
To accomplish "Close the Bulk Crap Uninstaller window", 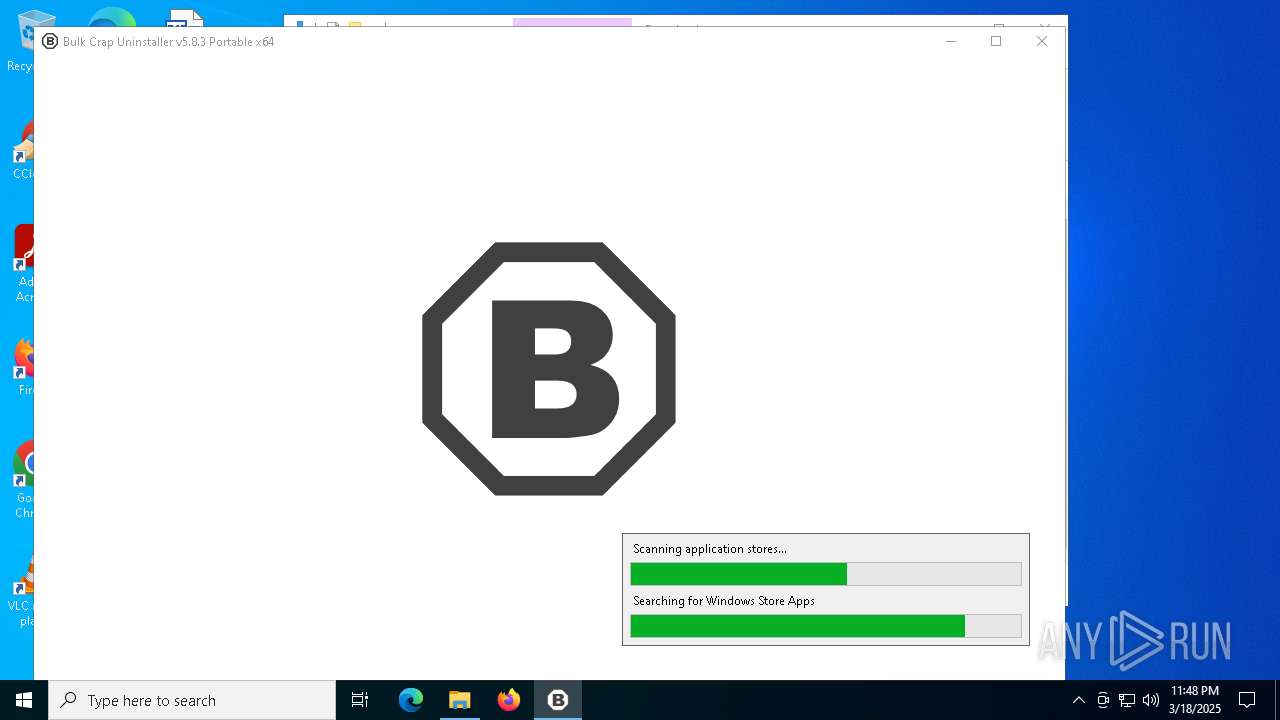I will pos(1042,41).
